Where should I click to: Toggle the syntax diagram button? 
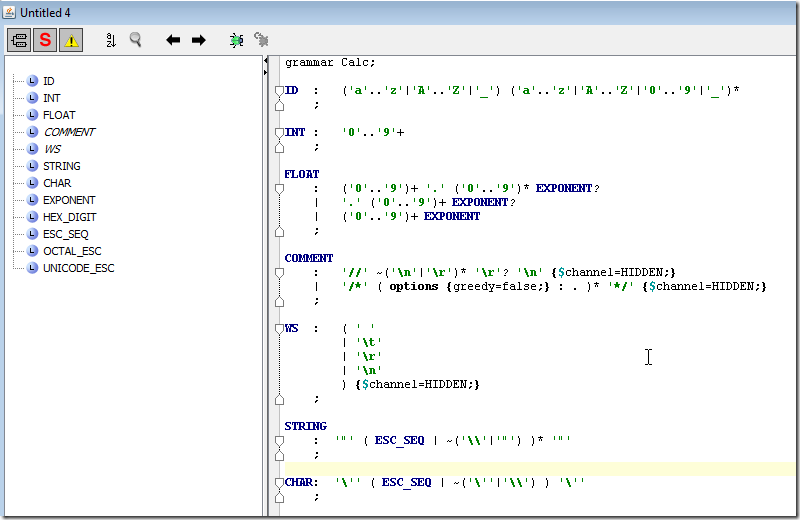point(19,40)
